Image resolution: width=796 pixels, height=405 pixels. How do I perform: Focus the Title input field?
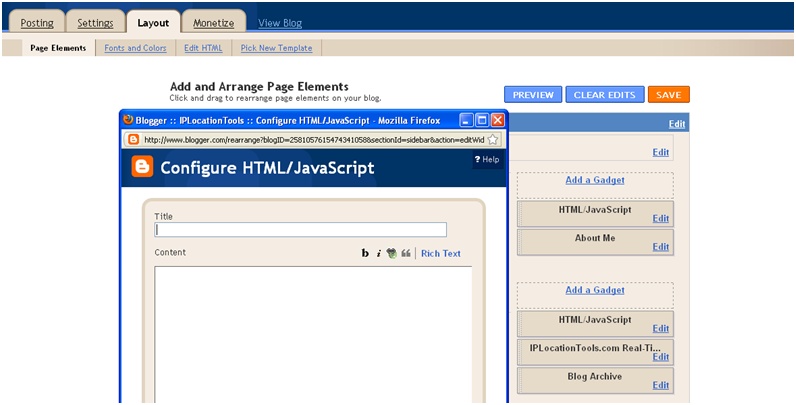[x=301, y=229]
